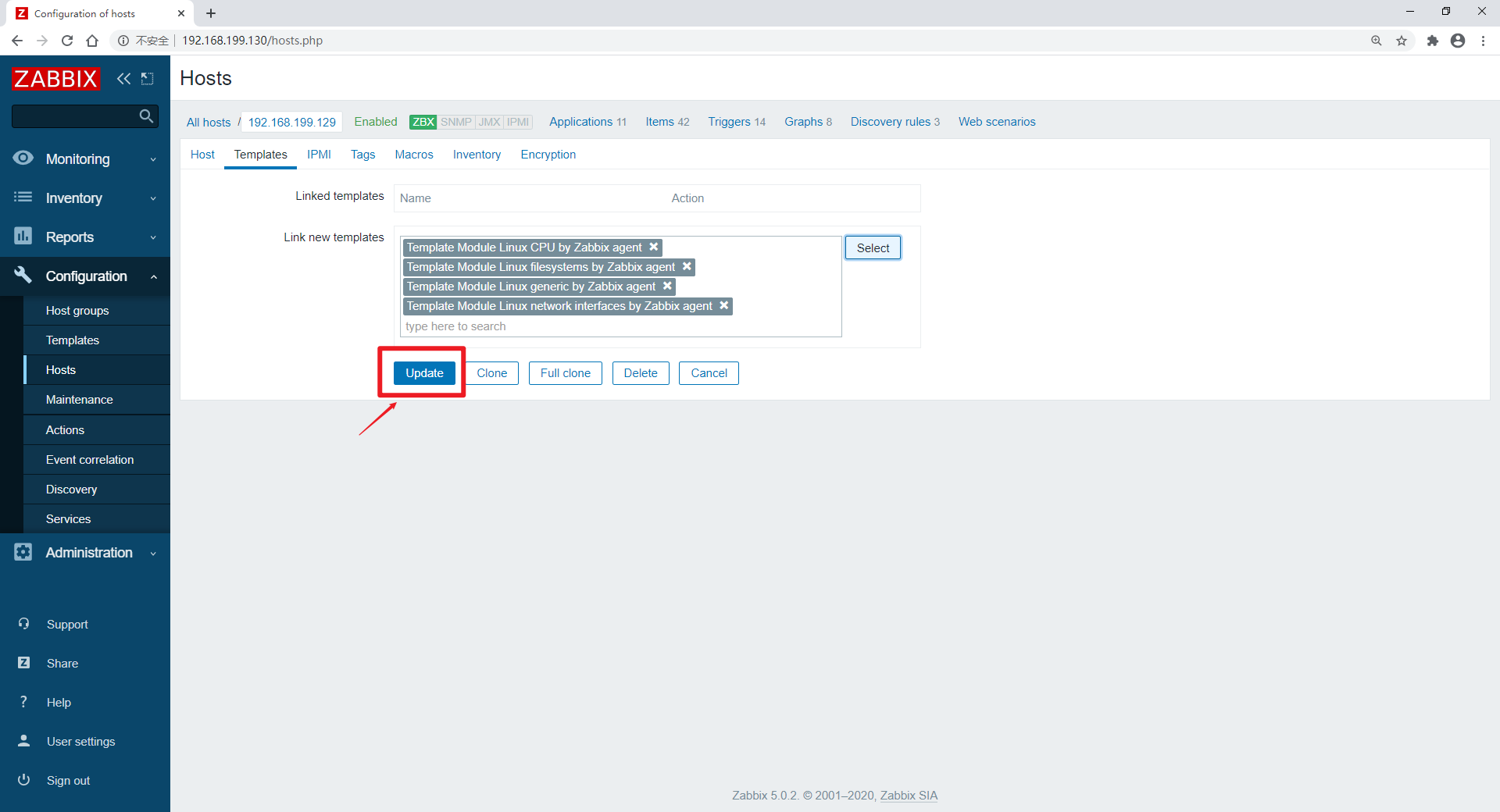The width and height of the screenshot is (1500, 812).
Task: Reload the page with browser refresh icon
Action: tap(67, 41)
